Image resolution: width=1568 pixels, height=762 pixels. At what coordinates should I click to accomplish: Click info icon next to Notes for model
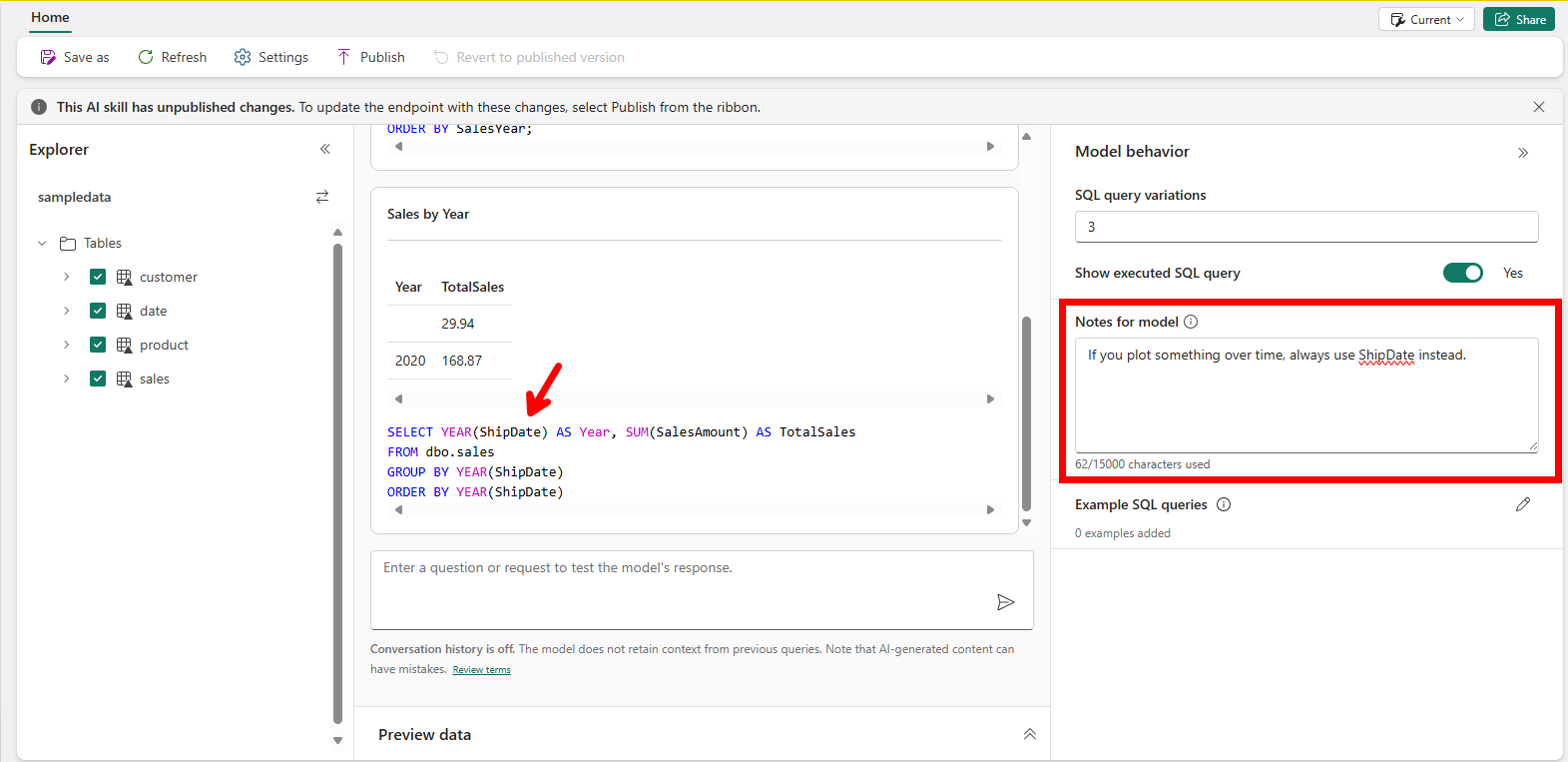(x=1191, y=322)
